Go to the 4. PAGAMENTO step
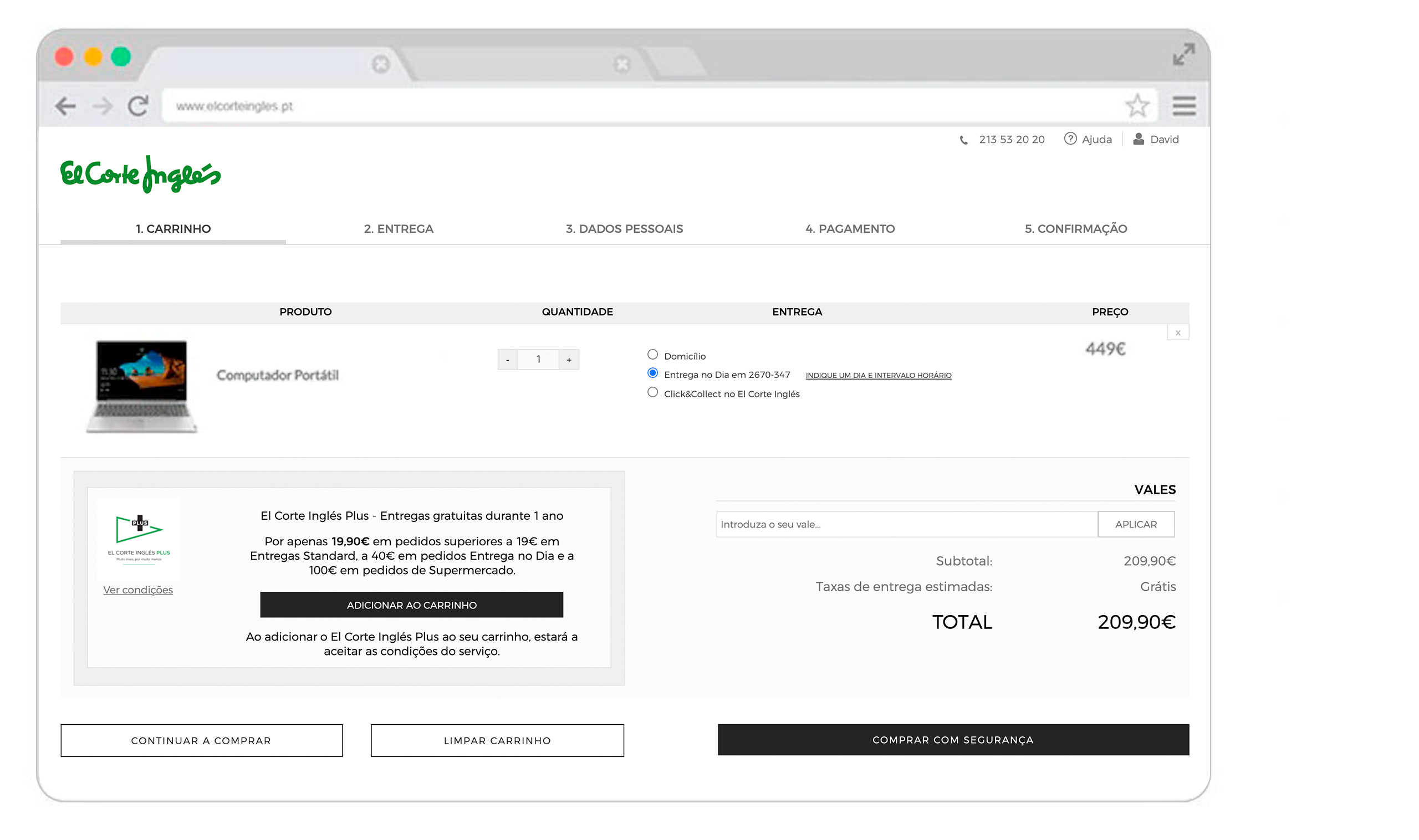 pyautogui.click(x=849, y=229)
